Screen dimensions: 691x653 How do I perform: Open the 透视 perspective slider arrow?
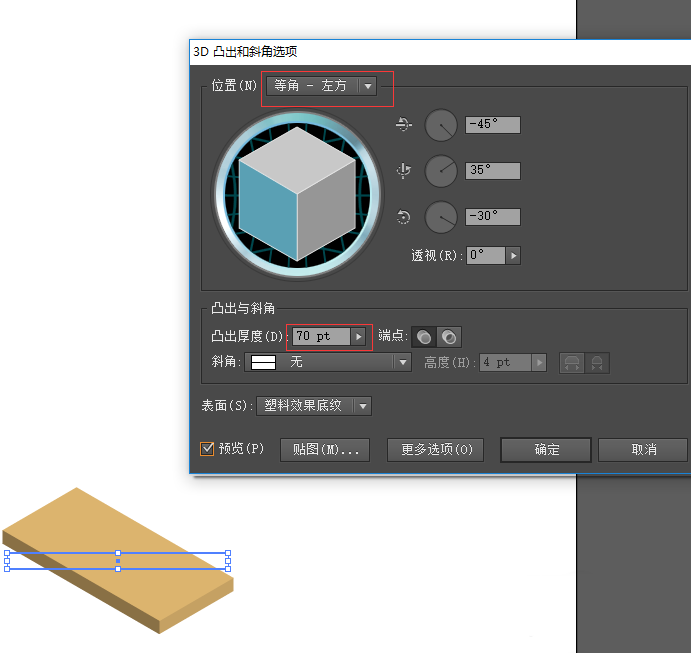pos(513,256)
